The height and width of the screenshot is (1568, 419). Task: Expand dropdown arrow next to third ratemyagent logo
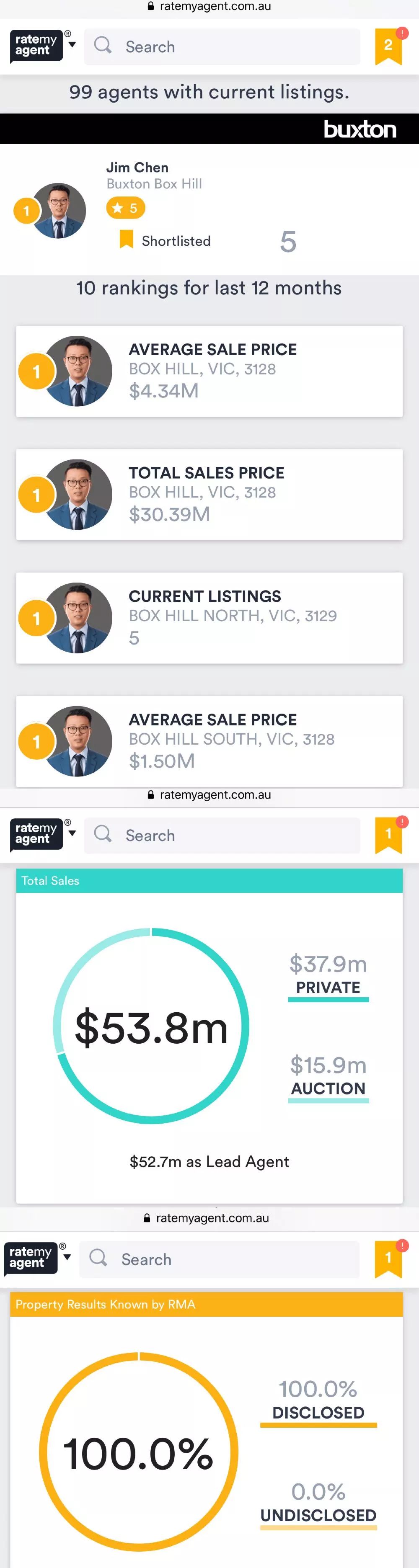click(x=67, y=1256)
